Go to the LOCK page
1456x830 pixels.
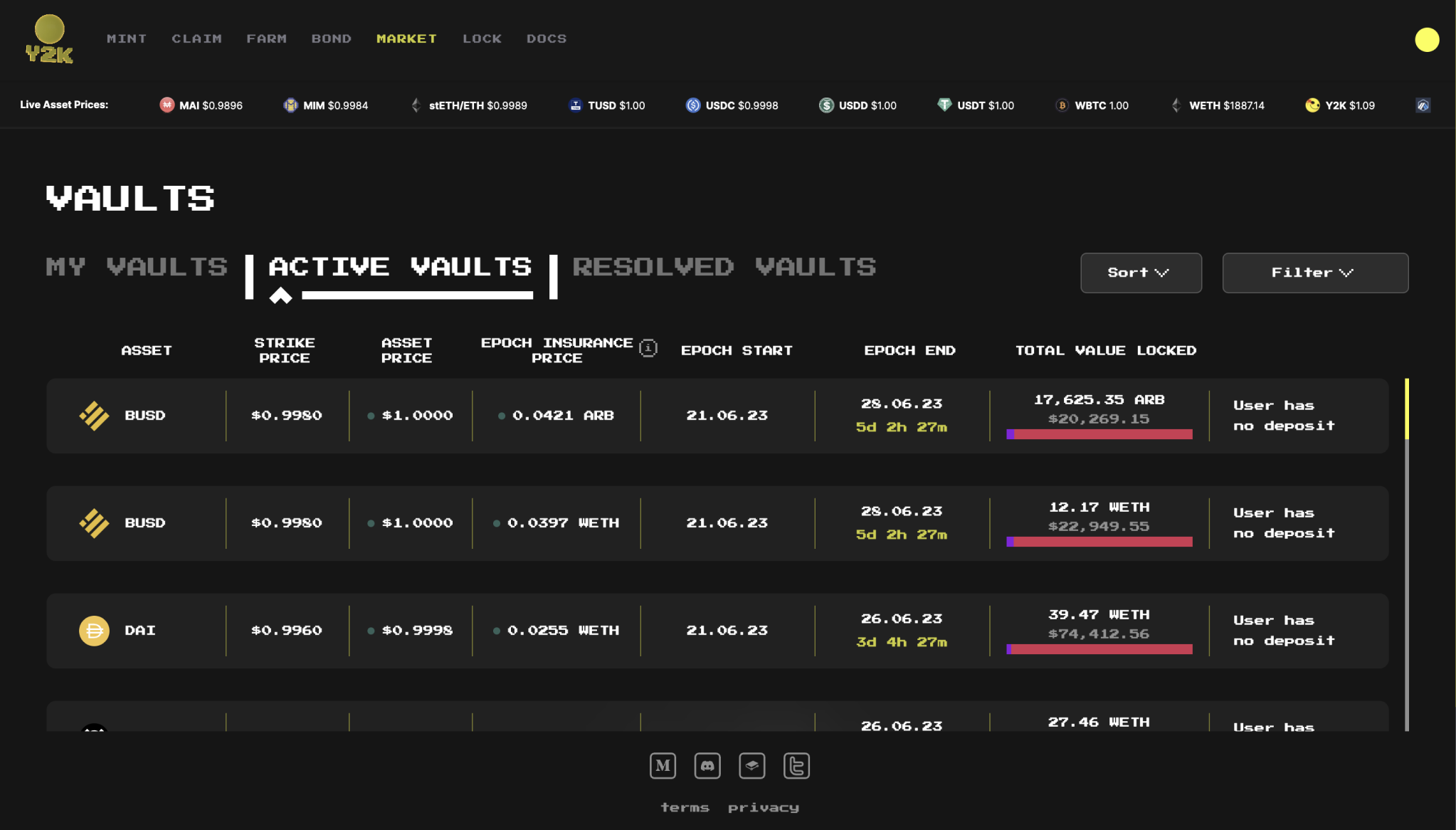click(482, 38)
